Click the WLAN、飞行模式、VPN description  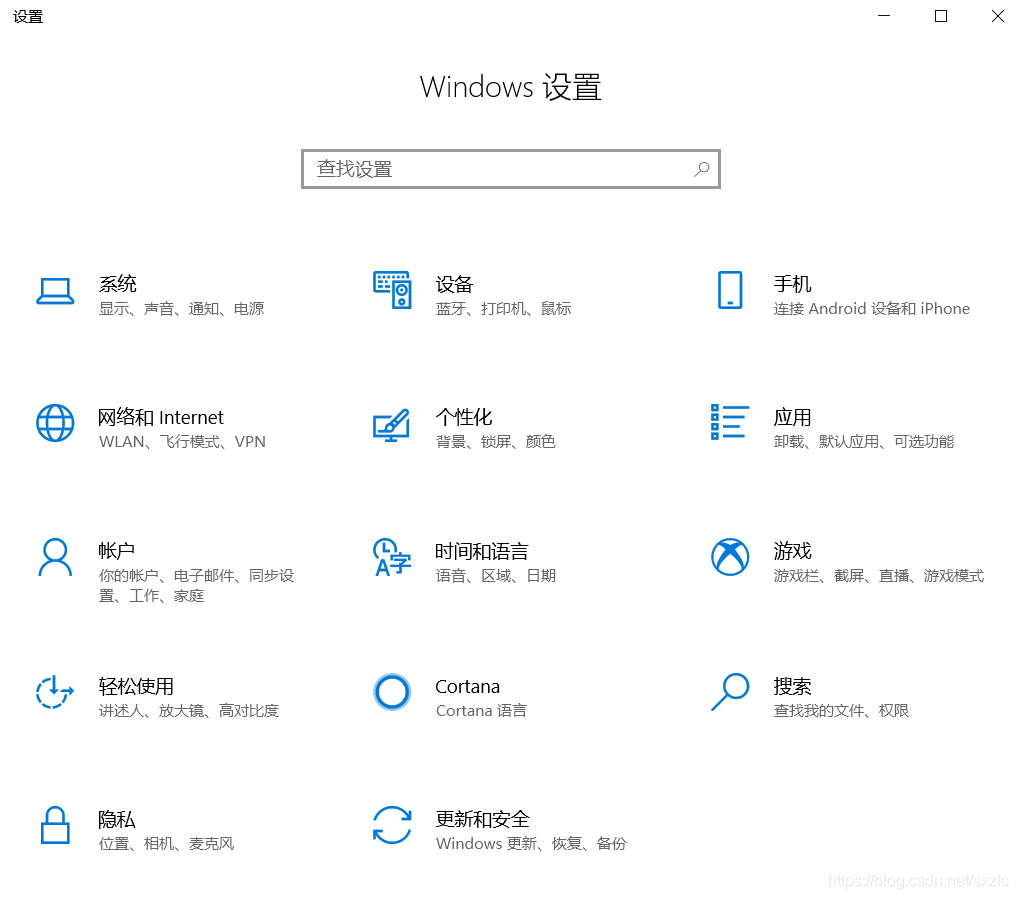pyautogui.click(x=182, y=442)
